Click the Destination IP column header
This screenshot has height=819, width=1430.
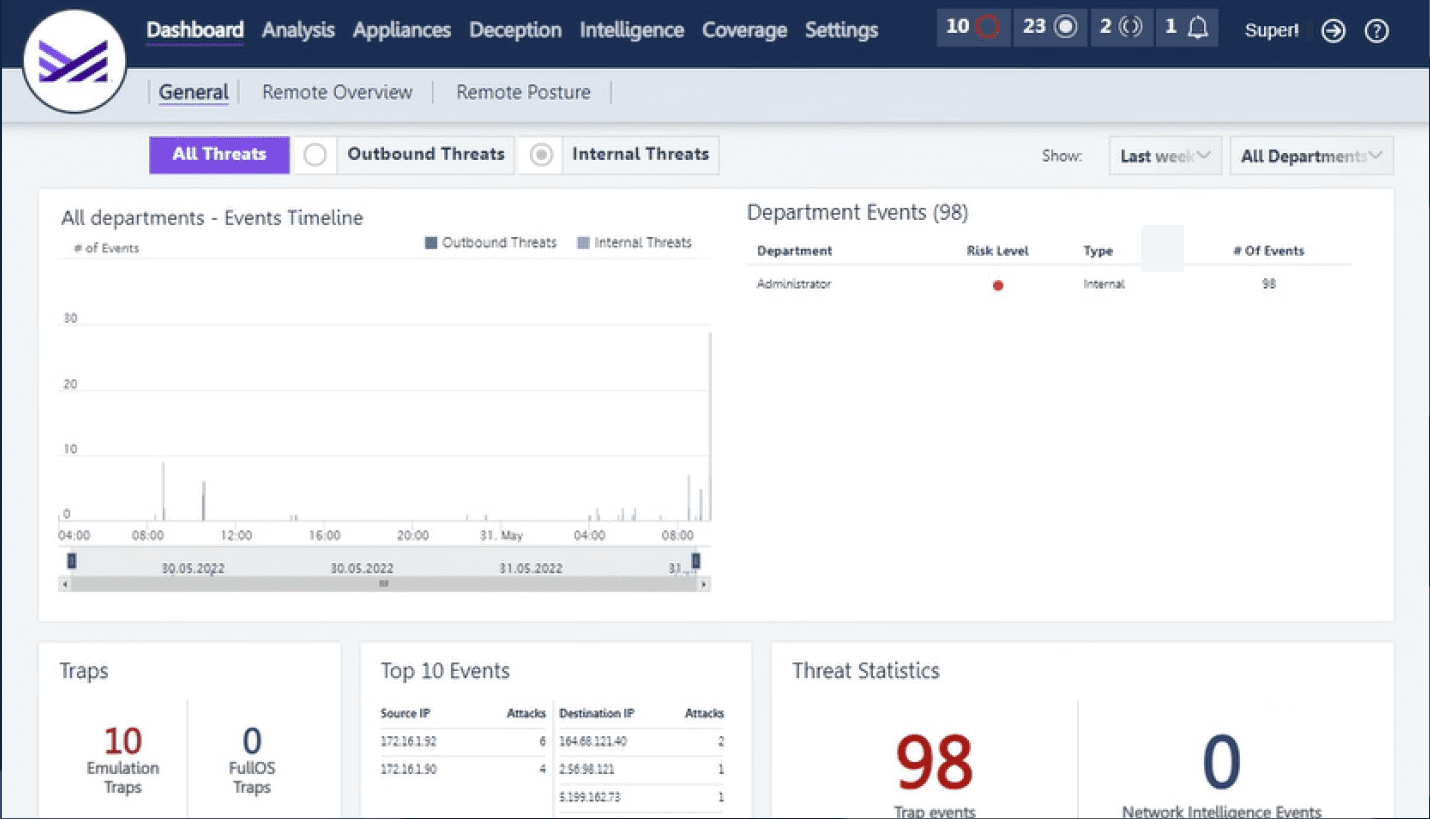tap(596, 714)
